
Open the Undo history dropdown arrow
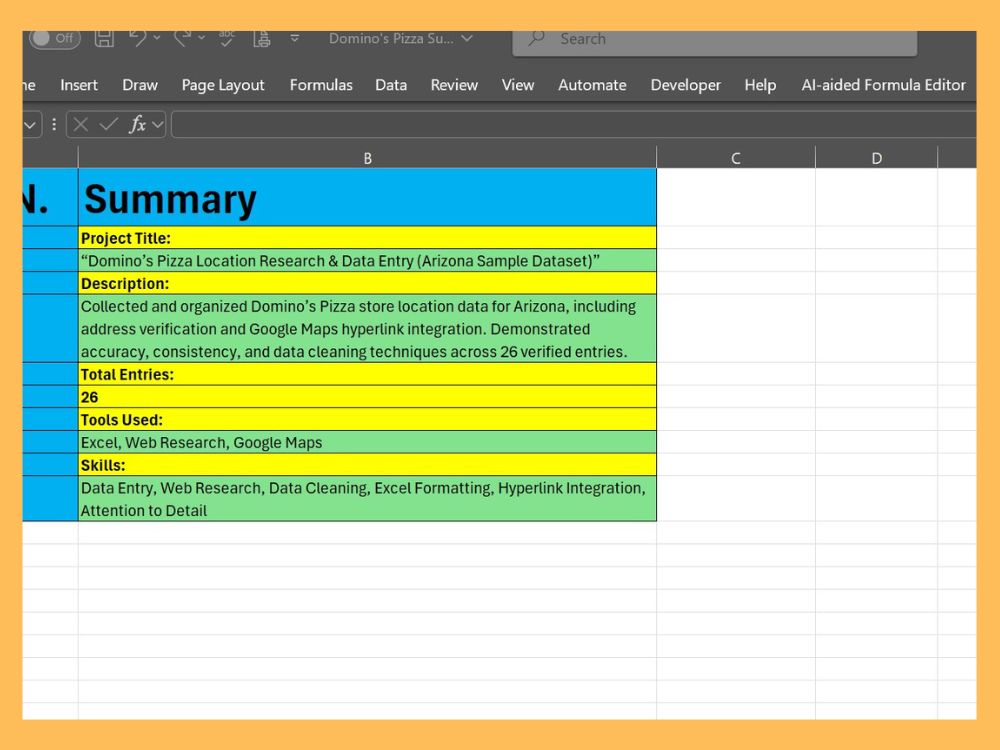157,38
